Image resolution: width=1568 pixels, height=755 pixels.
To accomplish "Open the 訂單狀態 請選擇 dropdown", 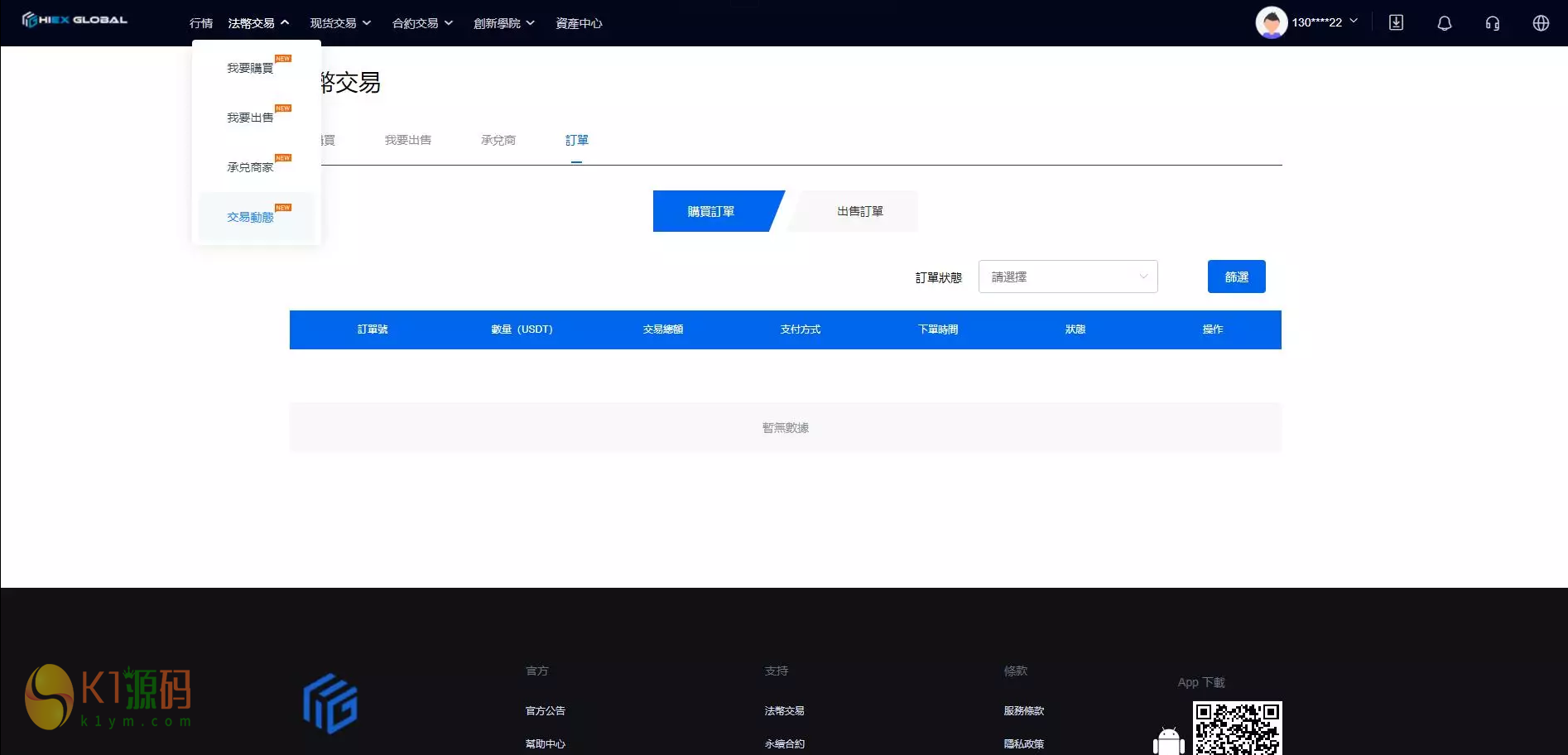I will [1067, 277].
